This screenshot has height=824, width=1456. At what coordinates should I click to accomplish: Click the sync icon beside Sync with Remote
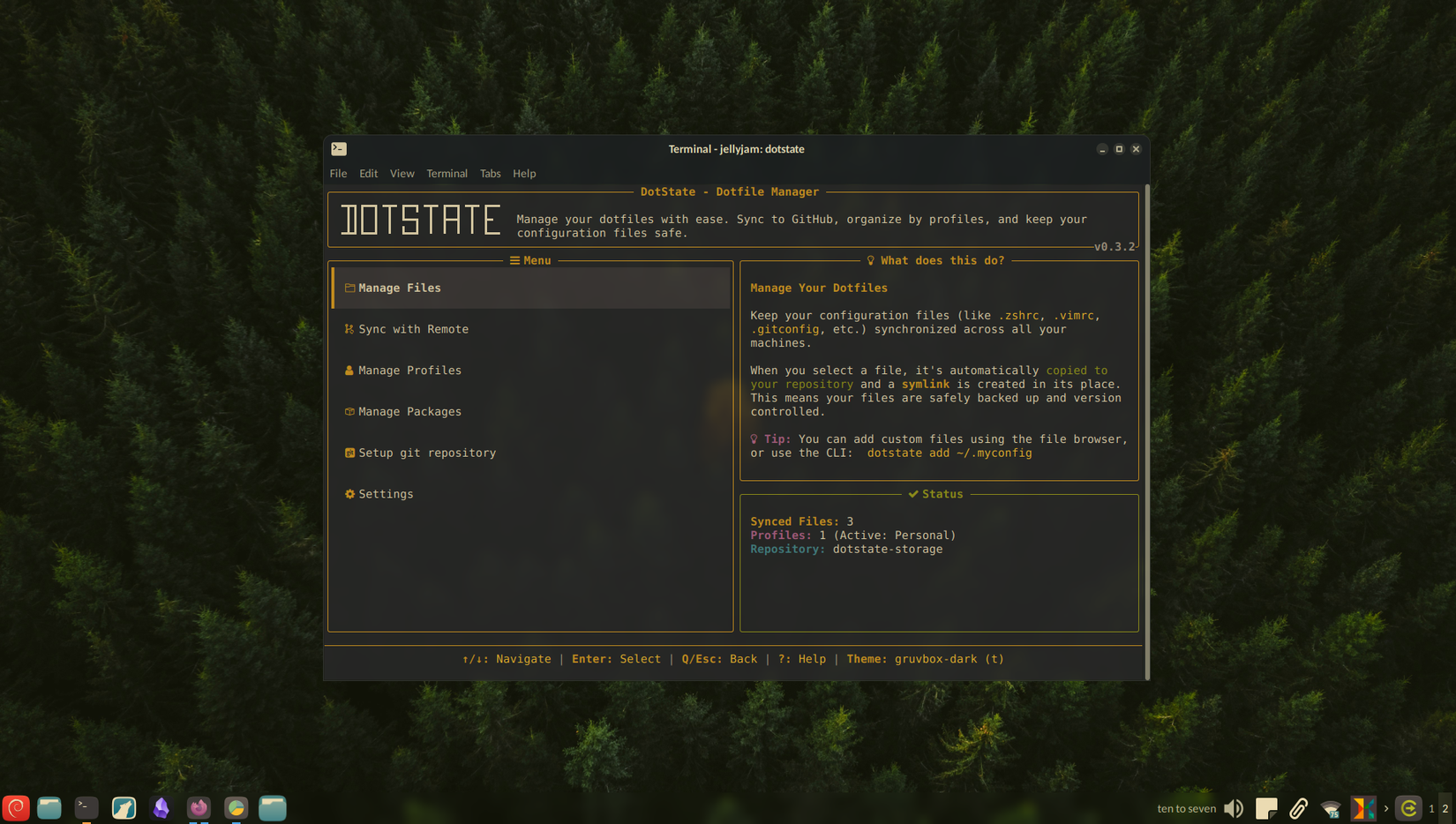click(x=349, y=329)
